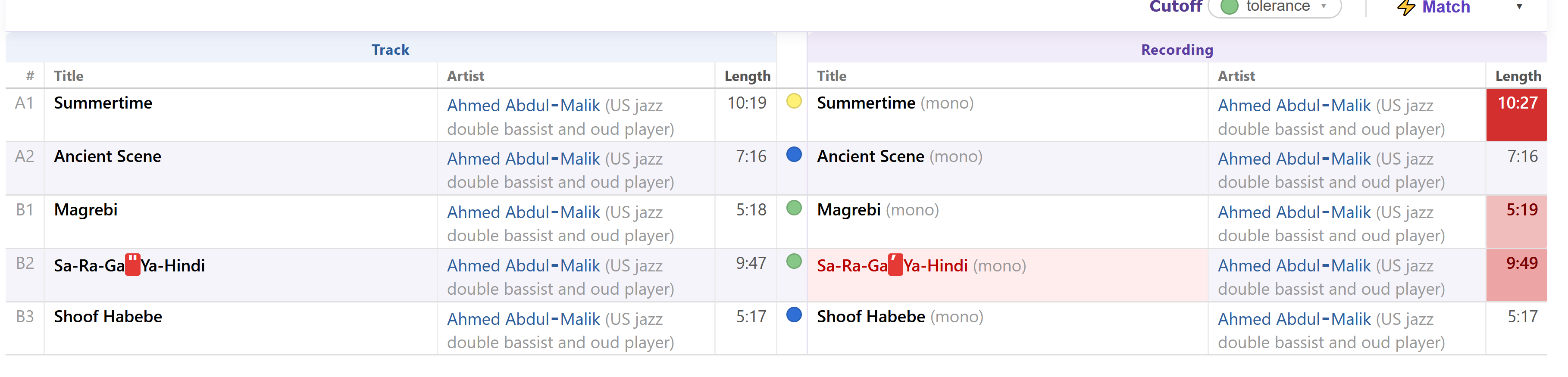Open Ahmed Abdul-Malik recording artist link for Shoof Habebe
The image size is (1568, 377).
pos(1294,319)
